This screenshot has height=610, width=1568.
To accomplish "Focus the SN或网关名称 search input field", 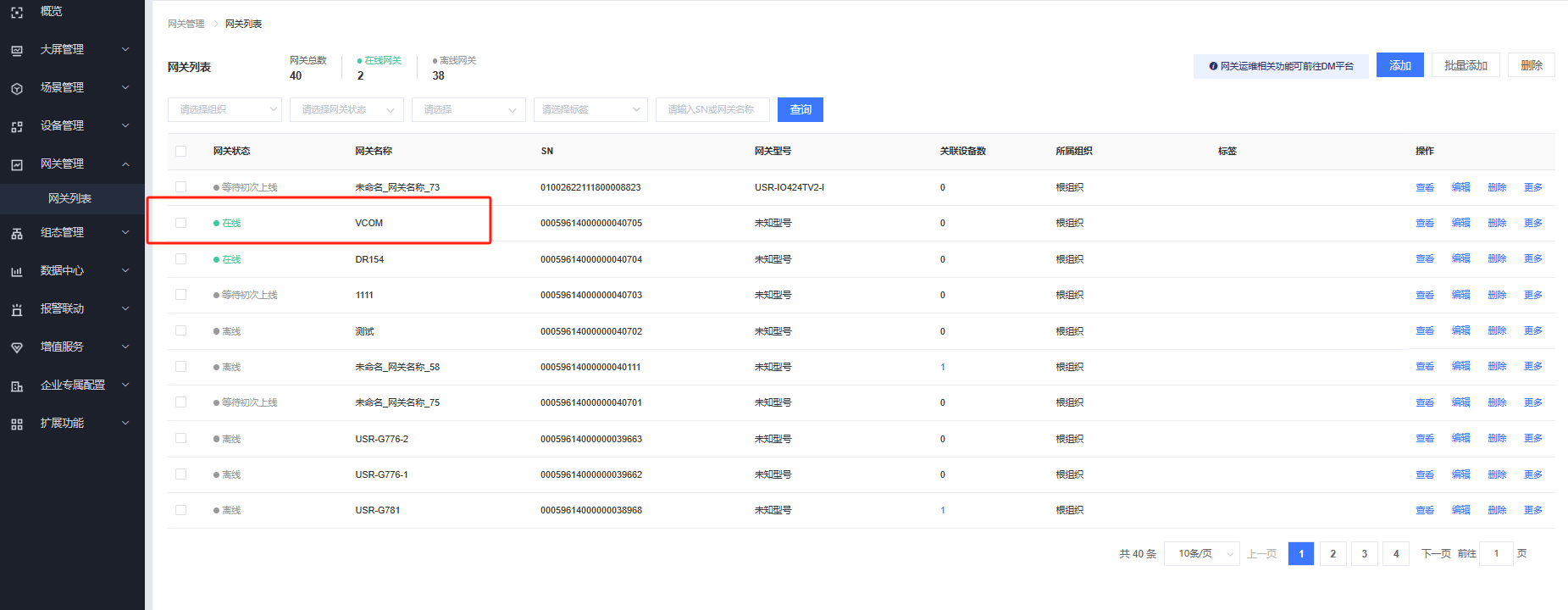I will 712,109.
